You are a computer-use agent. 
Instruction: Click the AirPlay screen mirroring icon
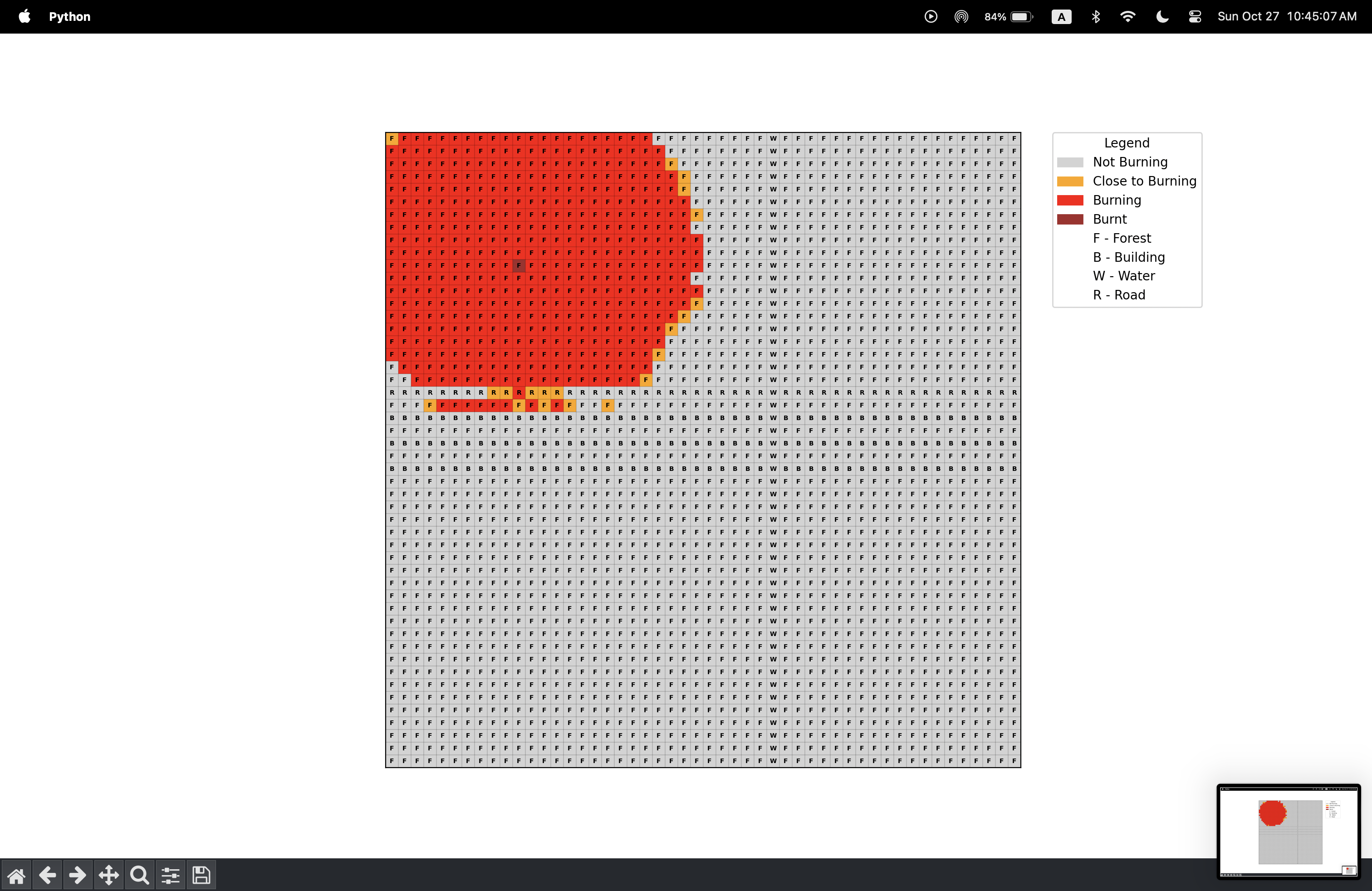(x=961, y=17)
